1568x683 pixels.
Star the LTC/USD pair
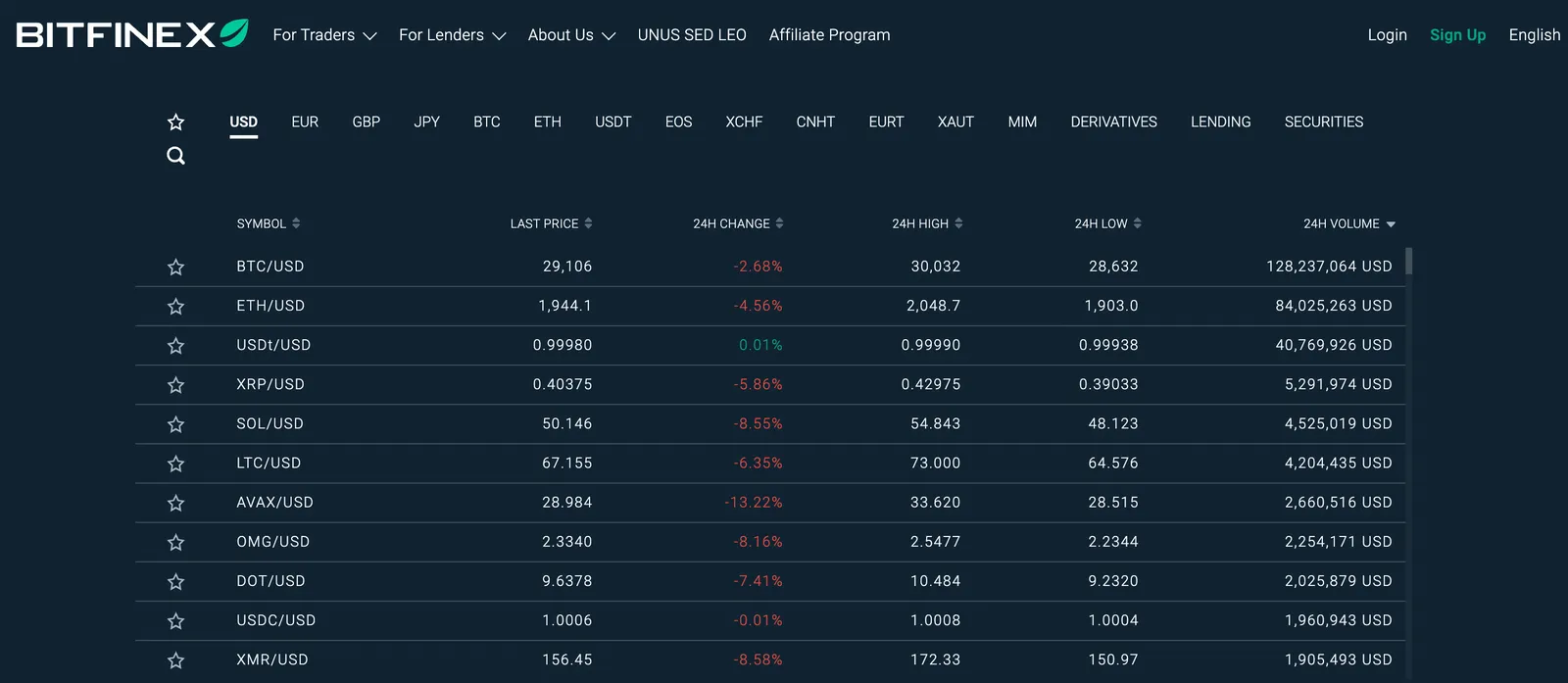tap(175, 463)
